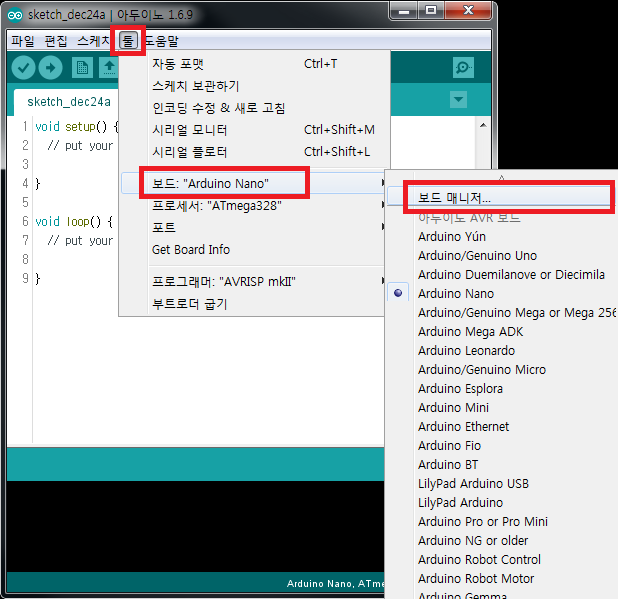Viewport: 618px width, 599px height.
Task: Click code line "void setup() {"
Action: click(77, 126)
